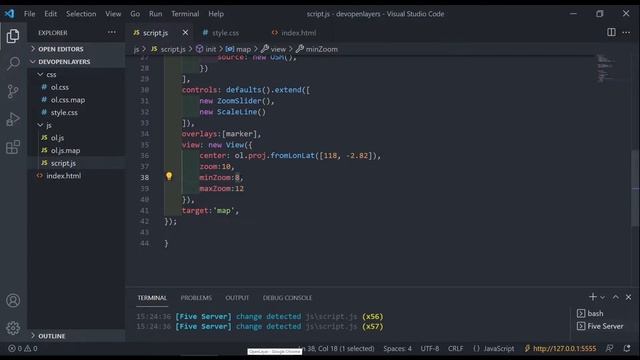Change Spaces: 4 indentation setting
Viewport: 640px width, 360px height.
coord(398,348)
